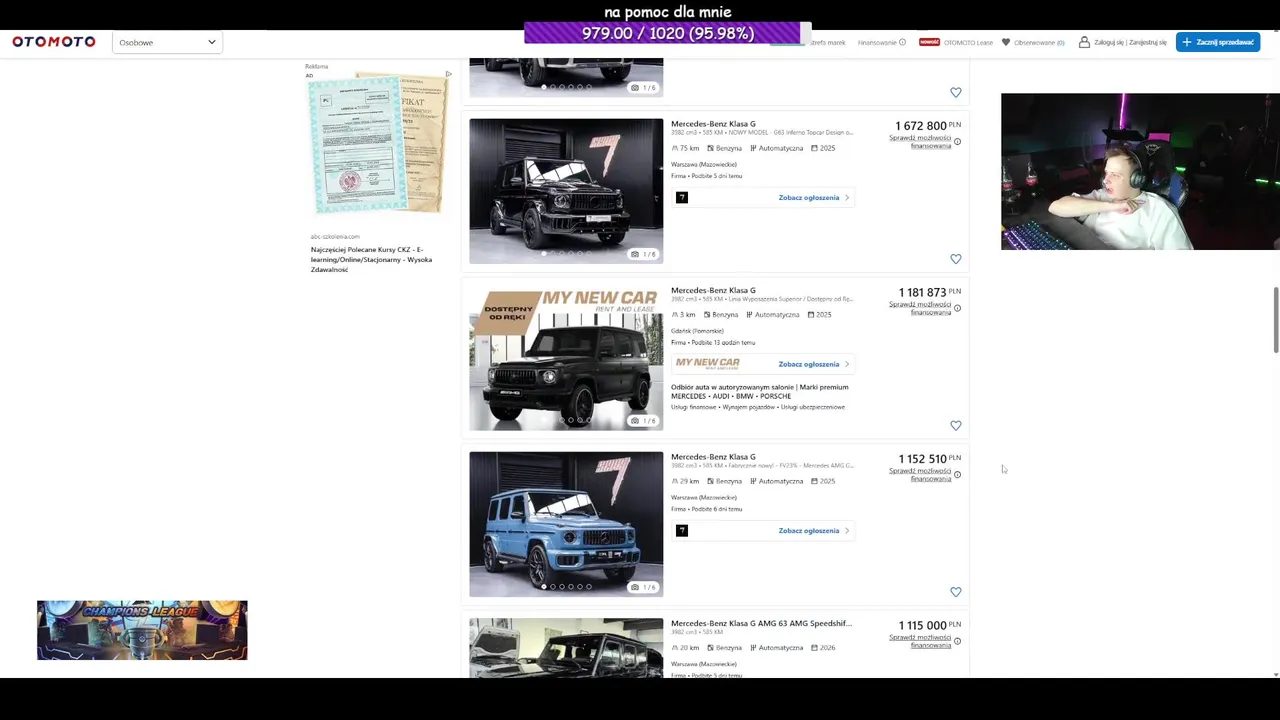This screenshot has height=720, width=1280.
Task: Expand the Osobowe category dropdown
Action: pyautogui.click(x=167, y=42)
